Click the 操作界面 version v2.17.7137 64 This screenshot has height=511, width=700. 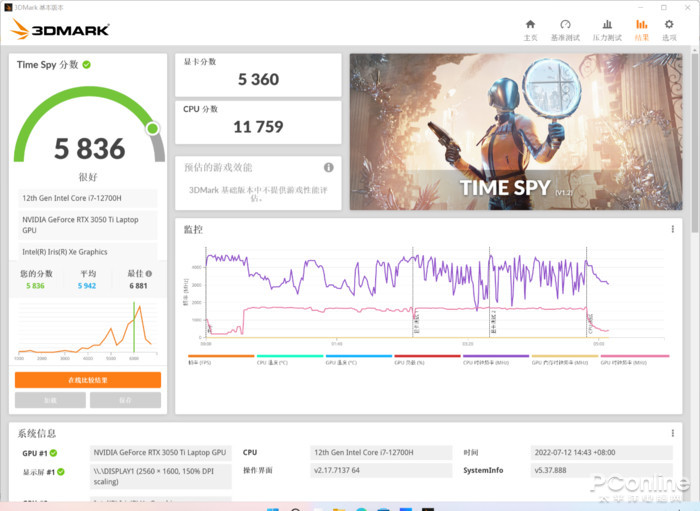tap(381, 470)
